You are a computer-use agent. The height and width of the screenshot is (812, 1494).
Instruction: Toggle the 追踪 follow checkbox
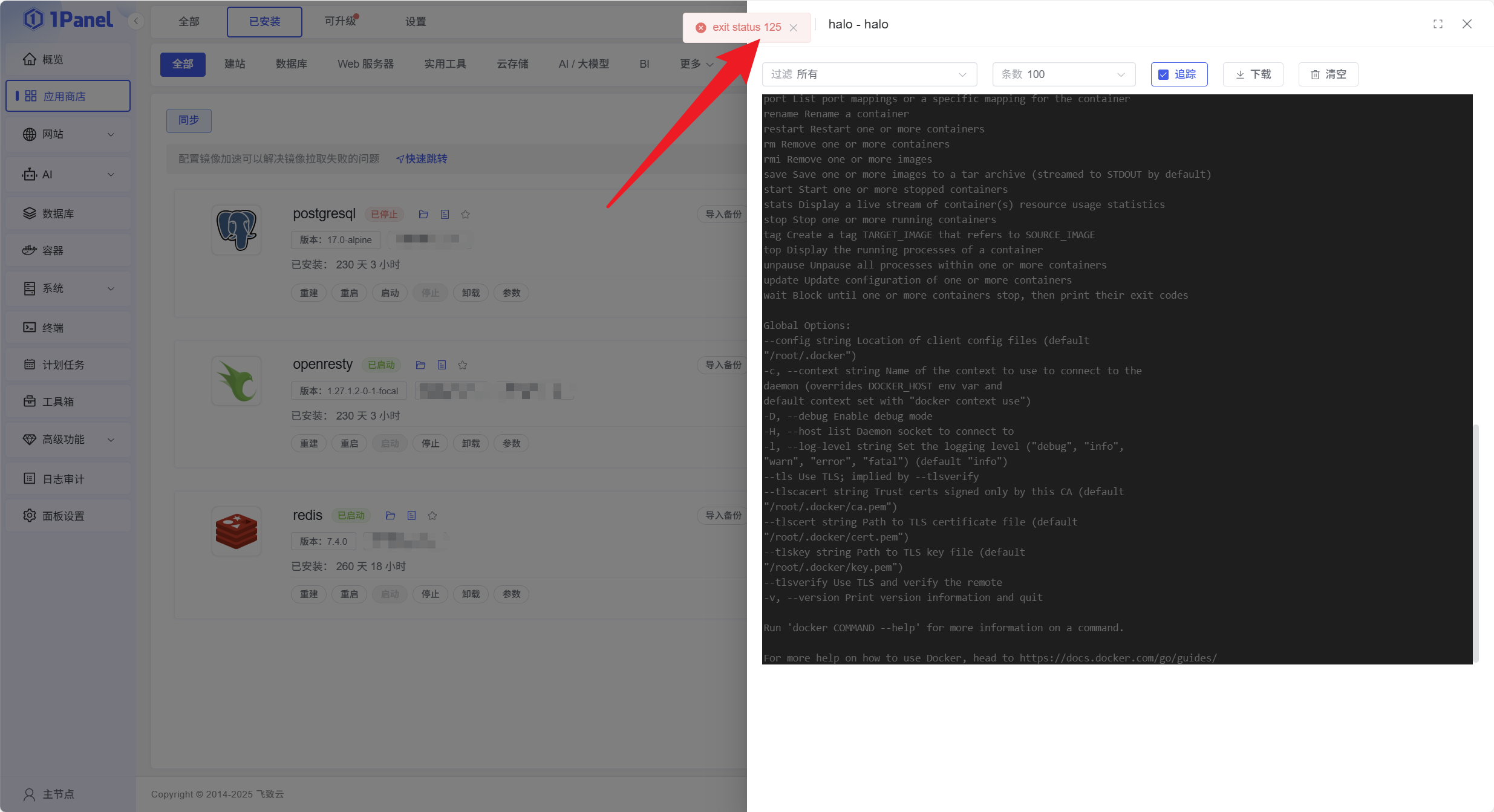point(1163,74)
